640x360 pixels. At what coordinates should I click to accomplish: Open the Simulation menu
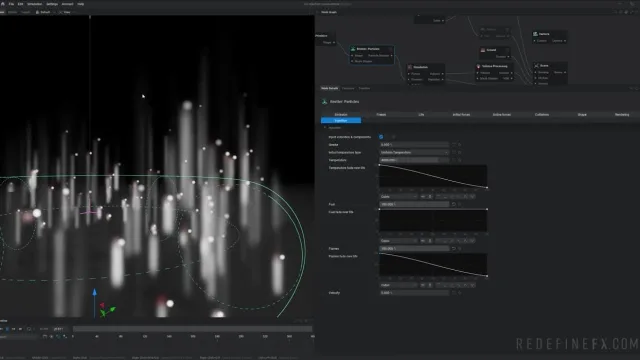pyautogui.click(x=34, y=4)
